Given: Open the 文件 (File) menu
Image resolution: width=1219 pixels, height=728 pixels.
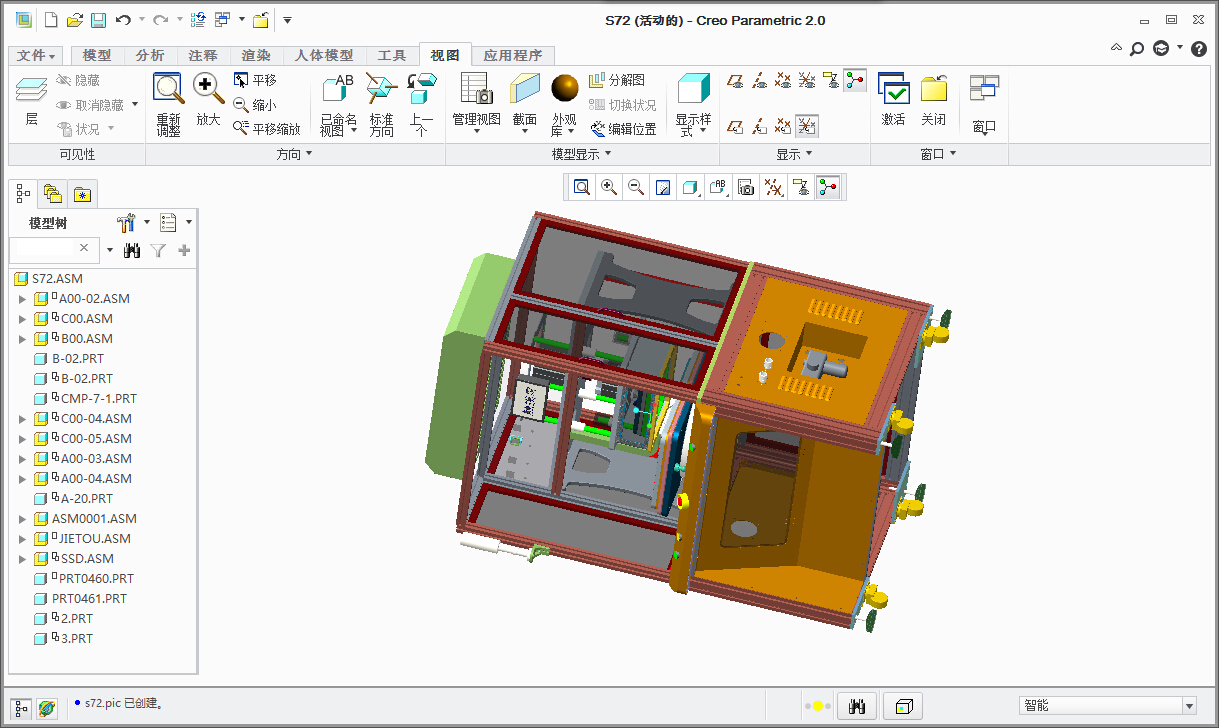Looking at the screenshot, I should point(37,56).
